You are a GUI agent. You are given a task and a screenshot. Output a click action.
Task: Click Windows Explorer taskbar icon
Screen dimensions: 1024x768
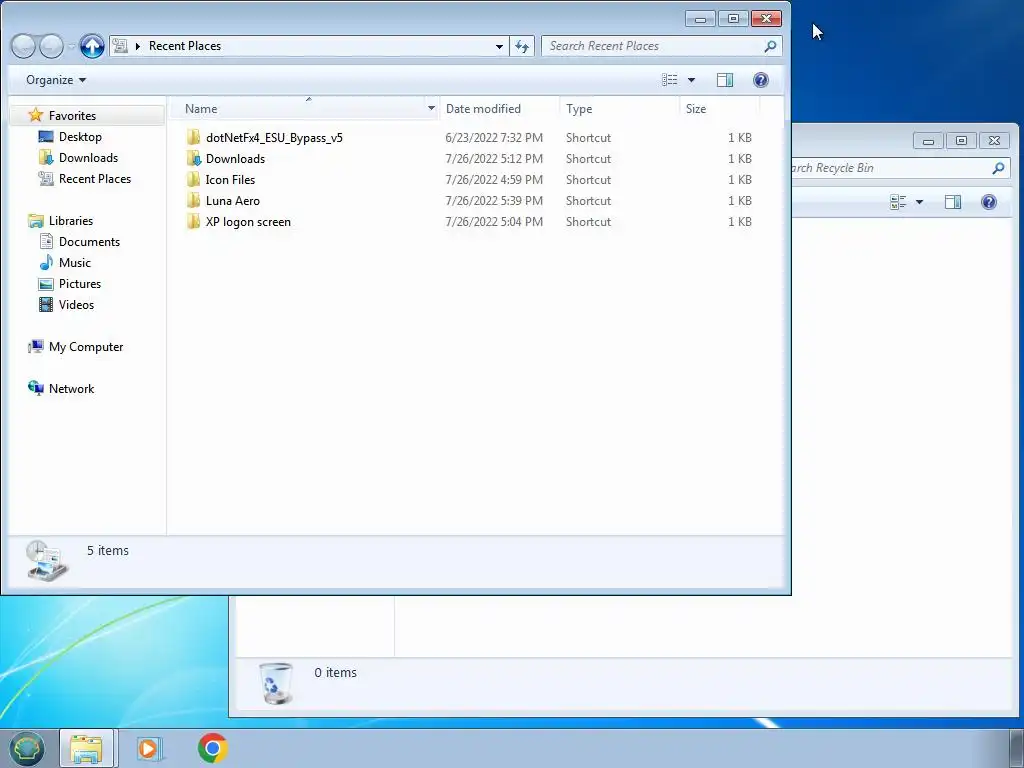(87, 748)
